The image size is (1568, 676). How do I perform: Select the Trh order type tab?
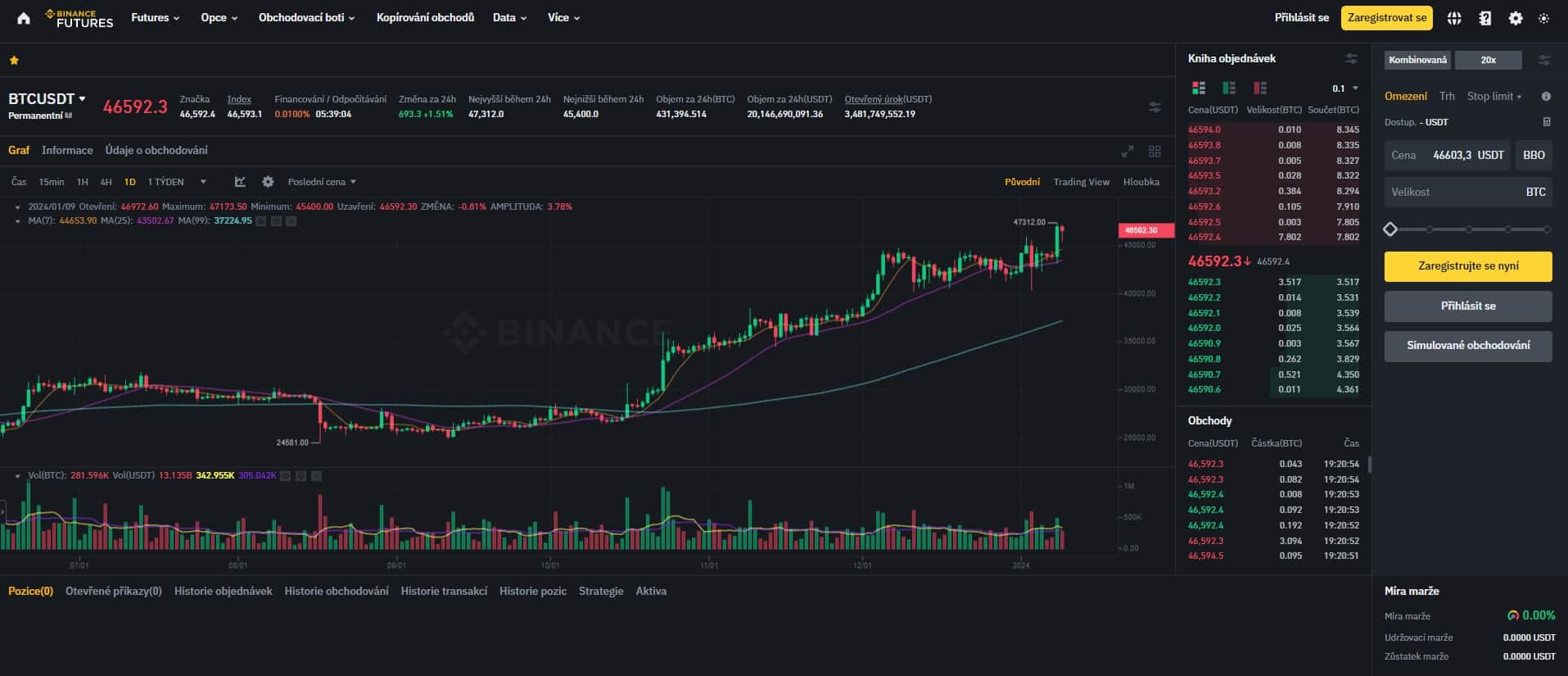(x=1447, y=97)
